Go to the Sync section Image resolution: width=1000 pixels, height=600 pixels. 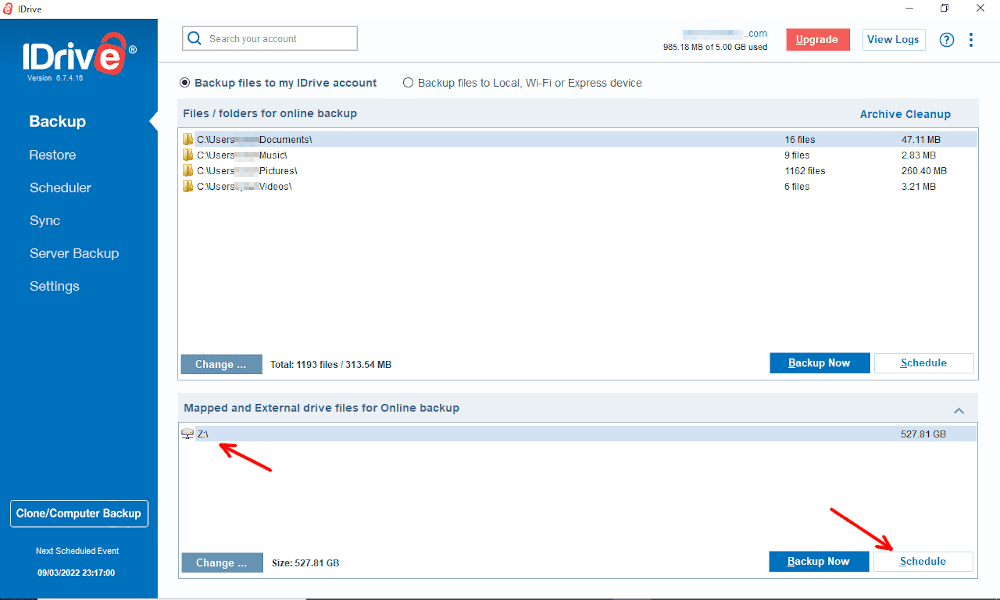click(45, 221)
